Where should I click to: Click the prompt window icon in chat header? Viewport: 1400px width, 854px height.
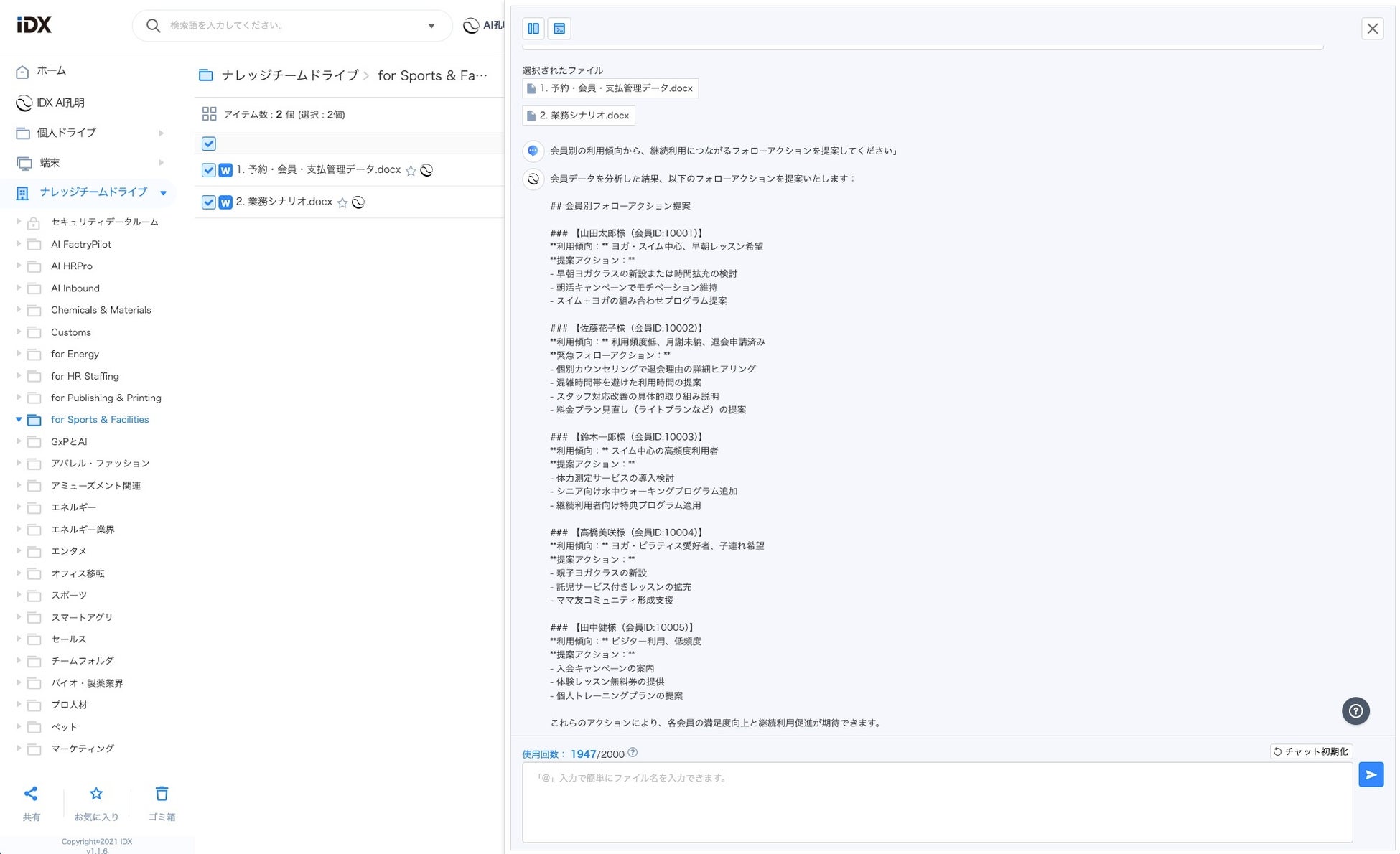[559, 29]
